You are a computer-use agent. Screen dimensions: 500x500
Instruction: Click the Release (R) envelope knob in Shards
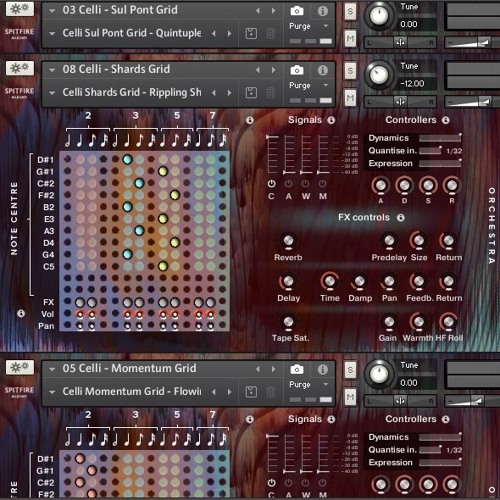(452, 185)
